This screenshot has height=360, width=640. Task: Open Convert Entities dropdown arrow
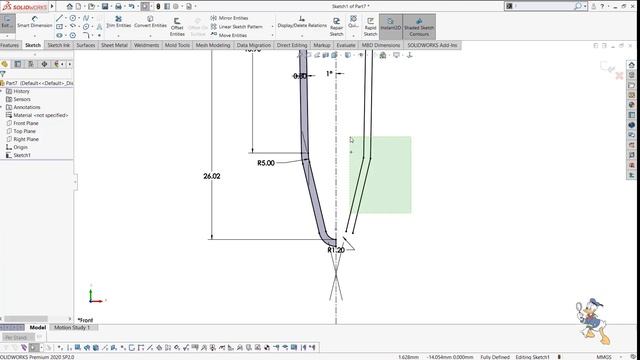pos(150,36)
